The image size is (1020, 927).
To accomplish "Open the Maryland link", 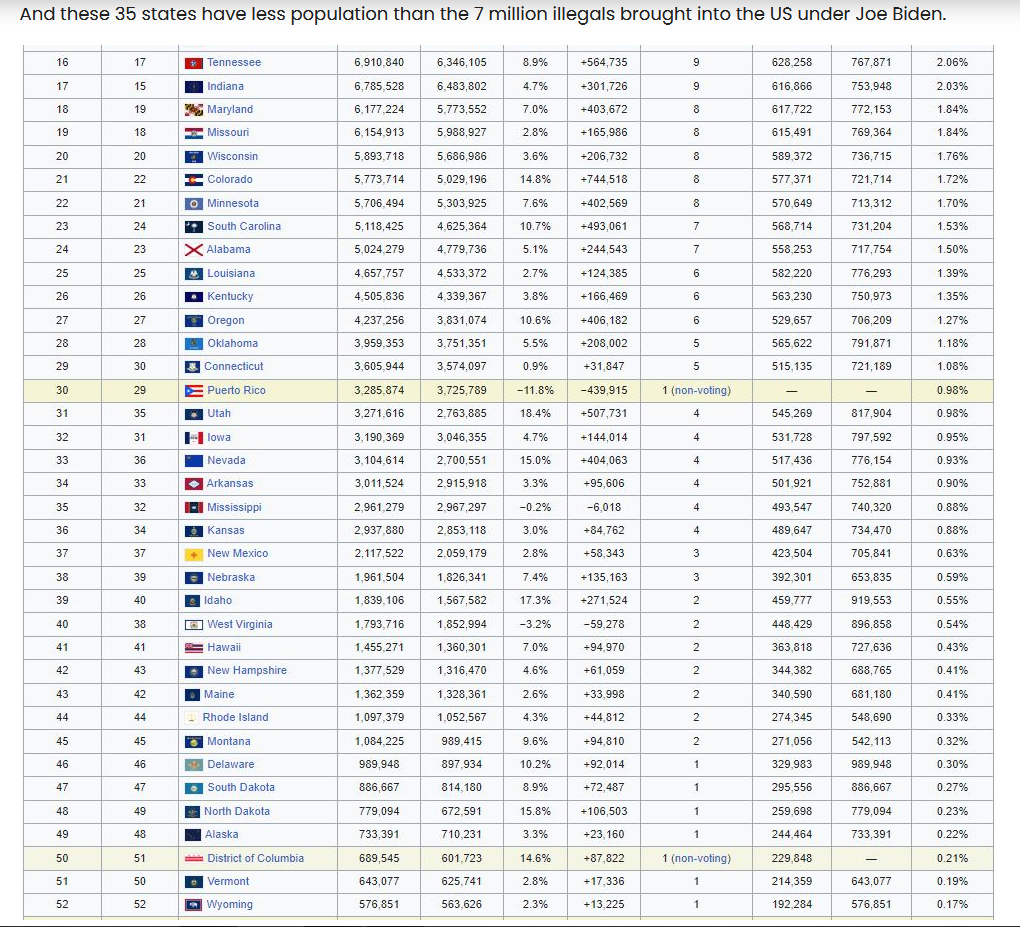I will pos(230,109).
